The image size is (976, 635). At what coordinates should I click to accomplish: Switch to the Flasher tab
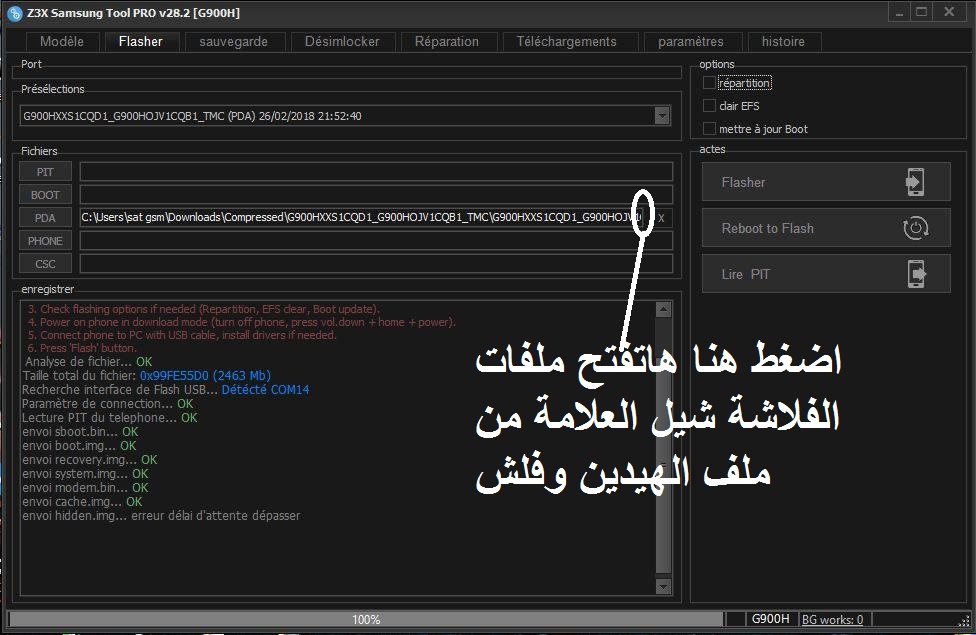pyautogui.click(x=141, y=42)
